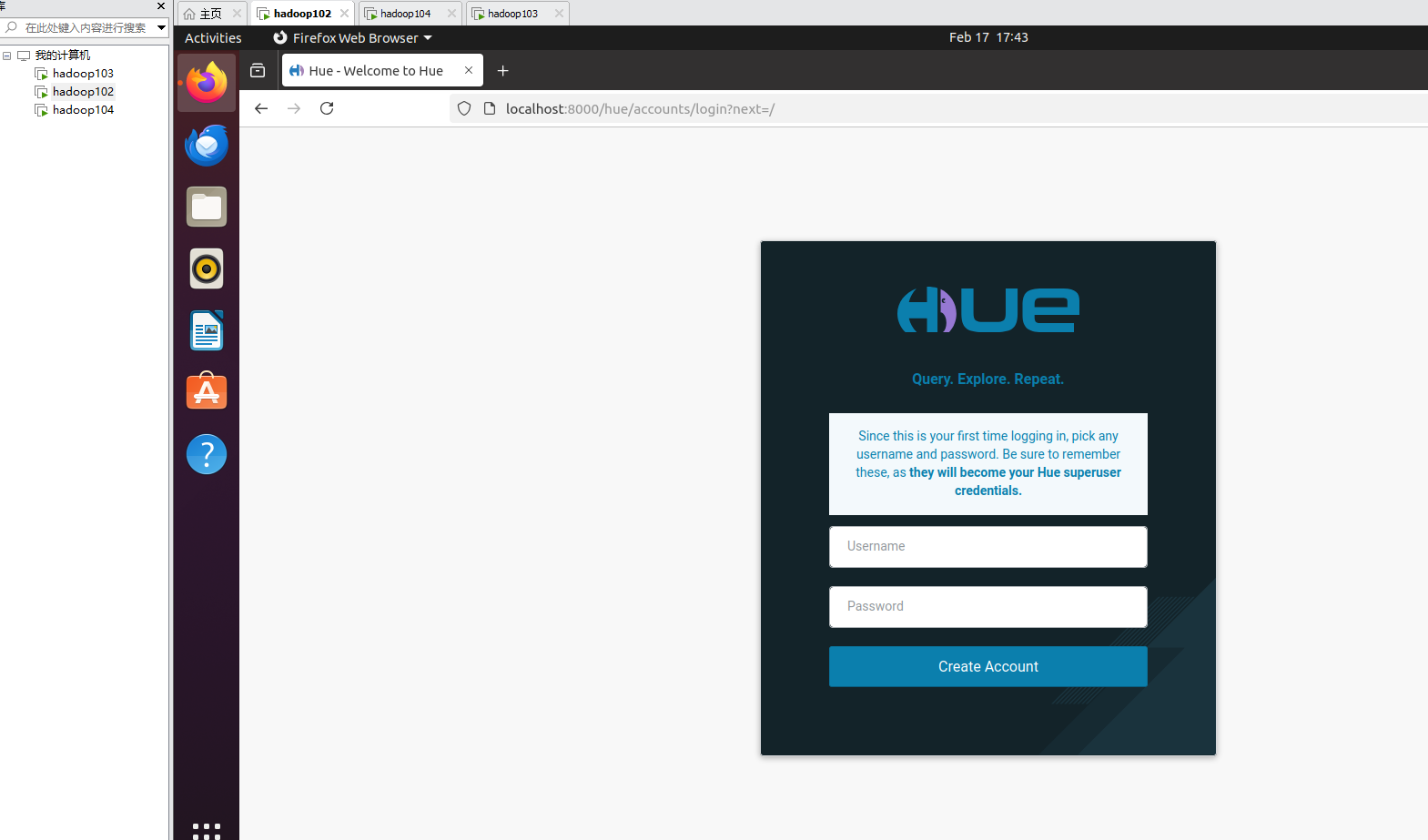1428x840 pixels.
Task: Close the hadoop102 VM tab
Action: 344,14
